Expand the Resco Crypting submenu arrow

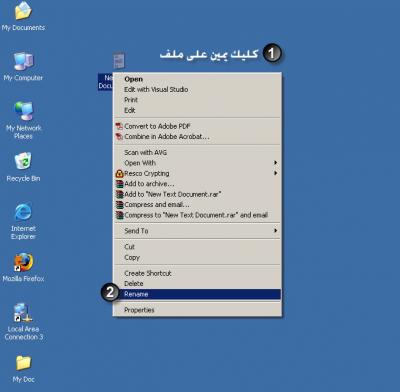pyautogui.click(x=275, y=173)
